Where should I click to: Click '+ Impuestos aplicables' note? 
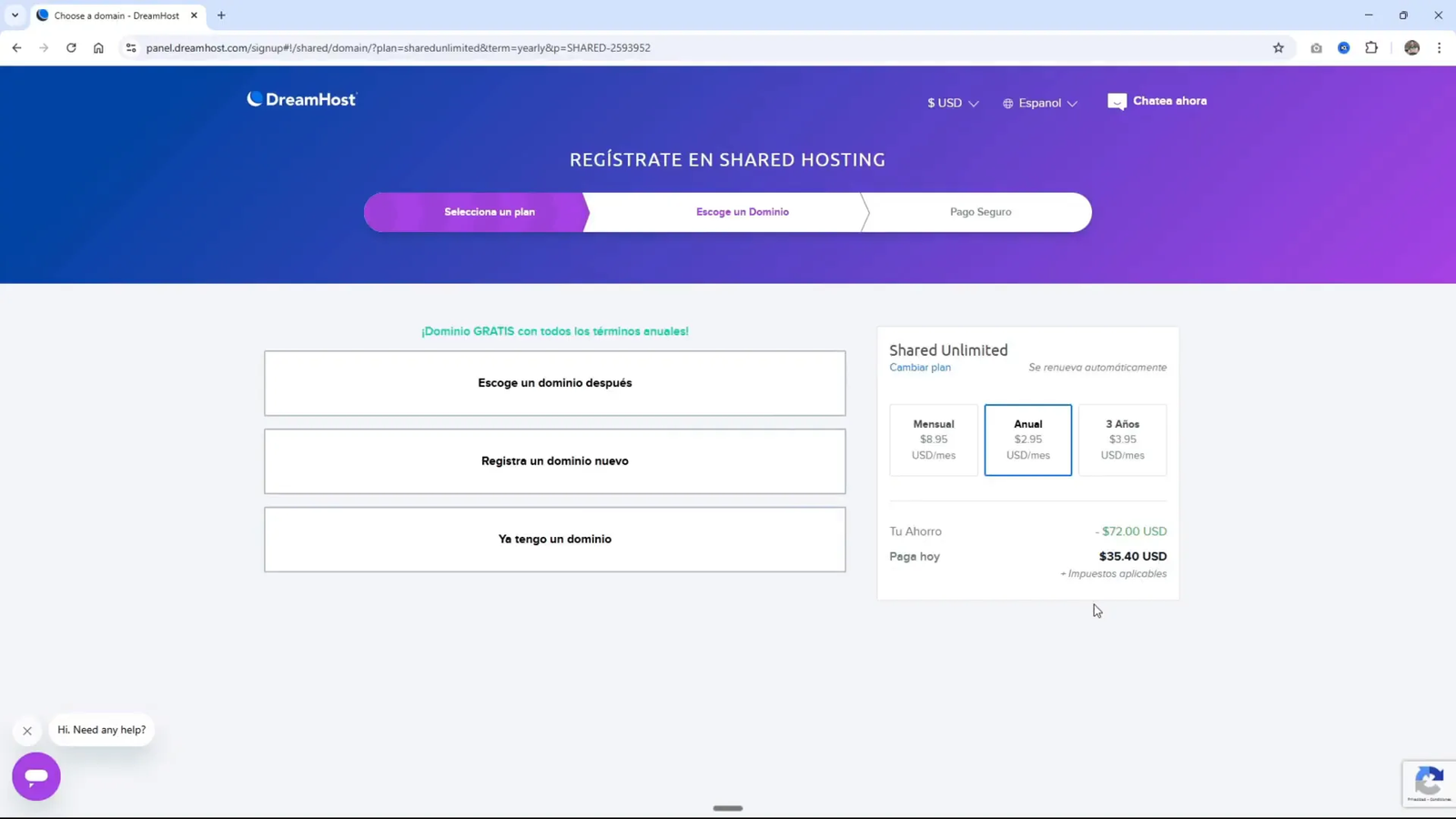coord(1114,574)
